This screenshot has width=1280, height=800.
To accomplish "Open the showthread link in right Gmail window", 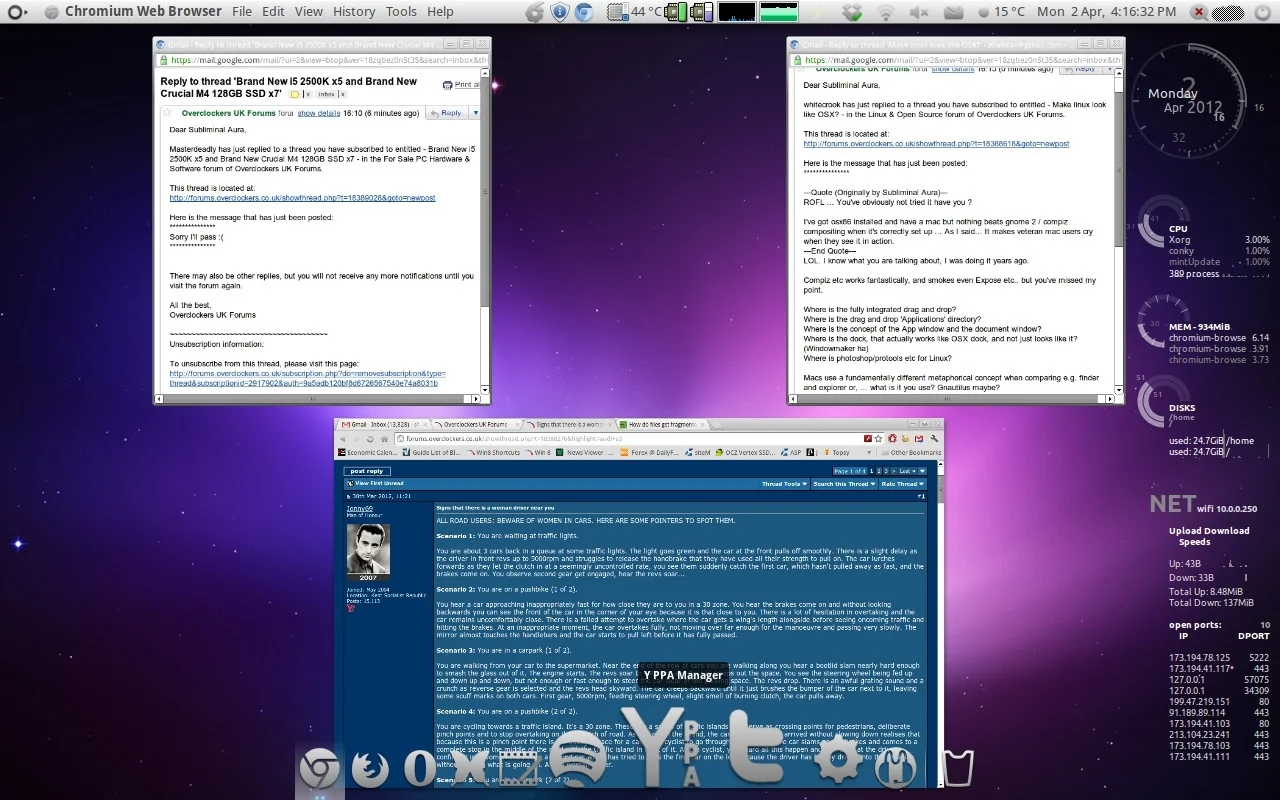I will pos(937,144).
